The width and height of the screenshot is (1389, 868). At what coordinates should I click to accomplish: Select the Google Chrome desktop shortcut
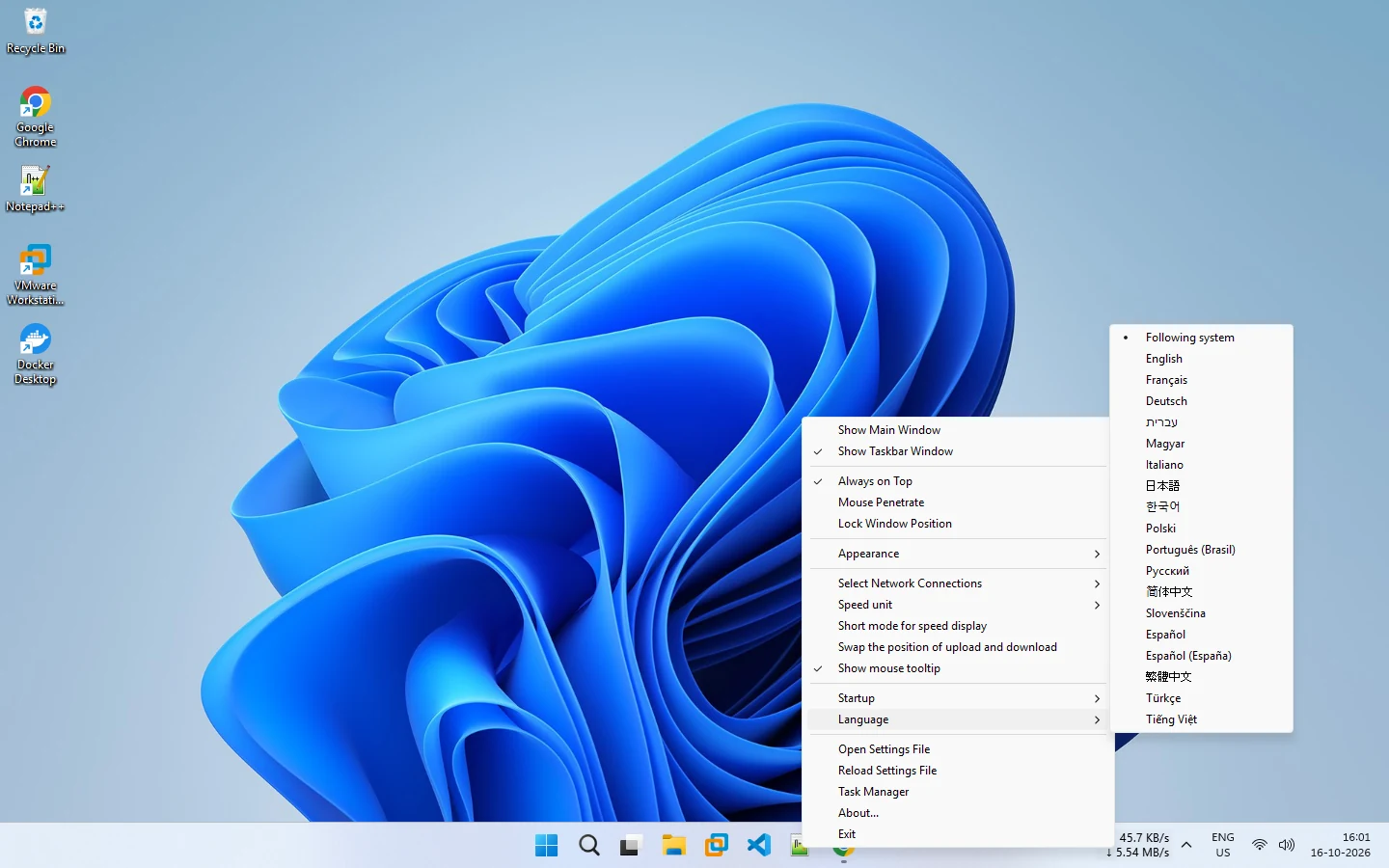[36, 117]
